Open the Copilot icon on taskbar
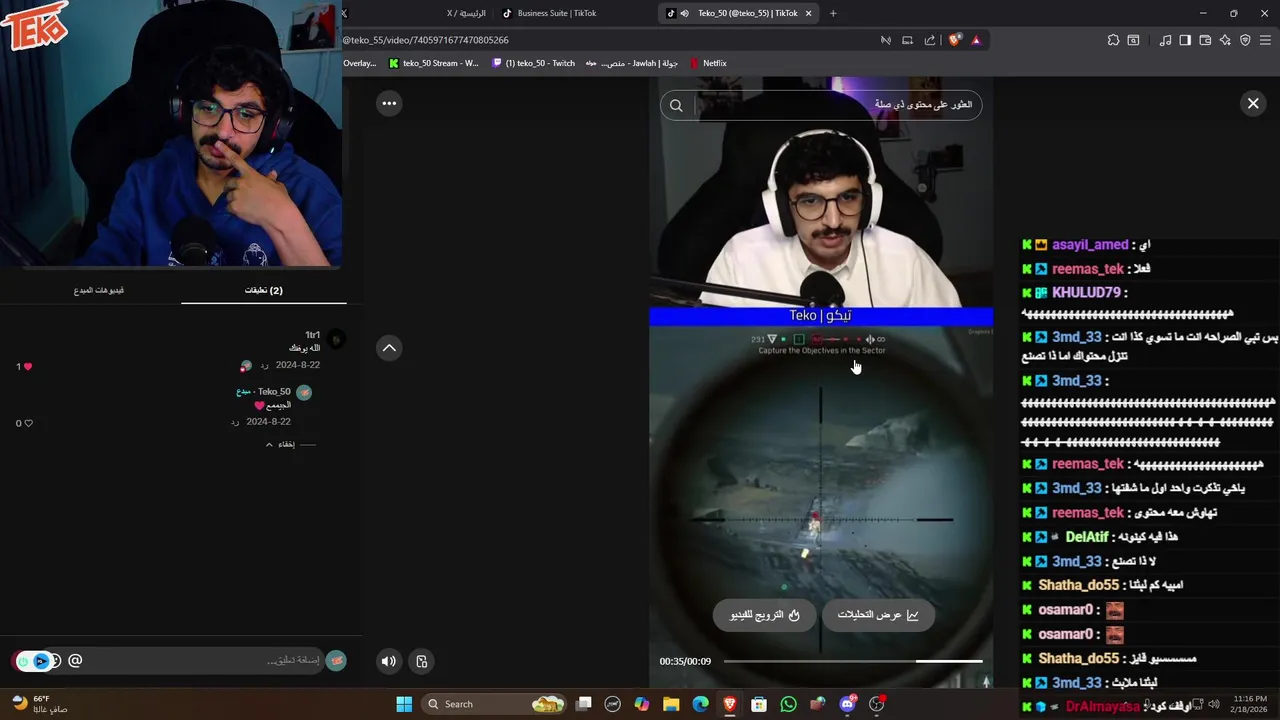Screen dimensions: 1280x720 click(x=642, y=704)
